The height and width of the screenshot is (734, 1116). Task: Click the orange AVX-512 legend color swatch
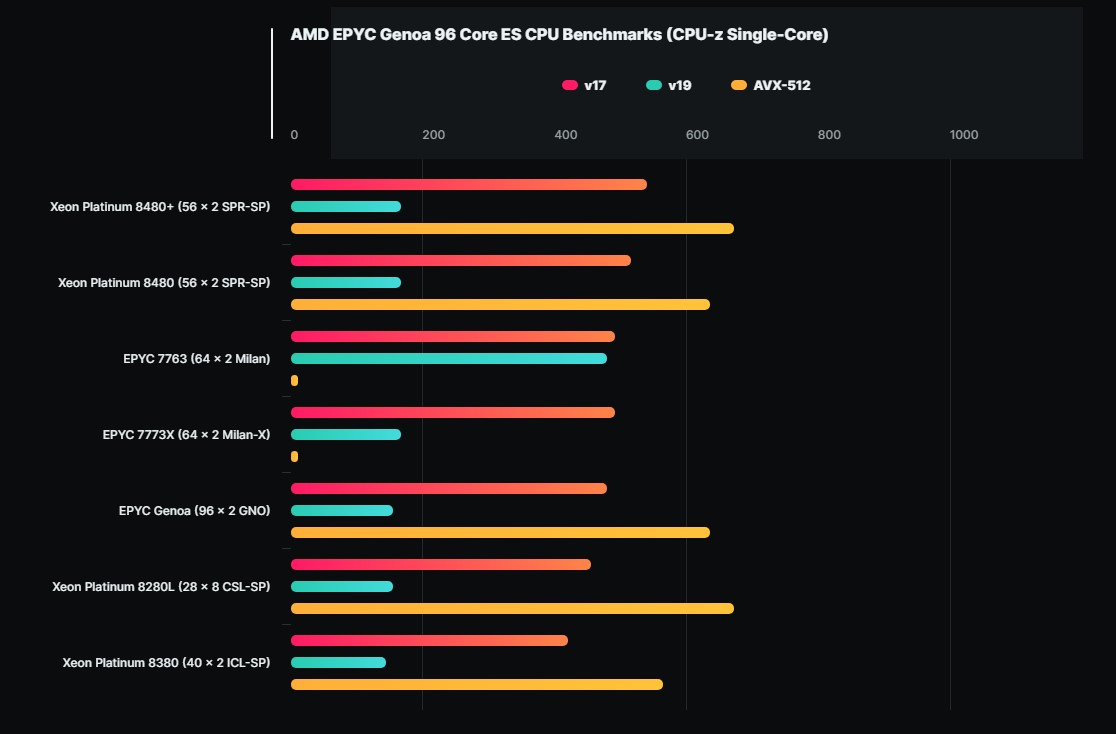click(739, 86)
